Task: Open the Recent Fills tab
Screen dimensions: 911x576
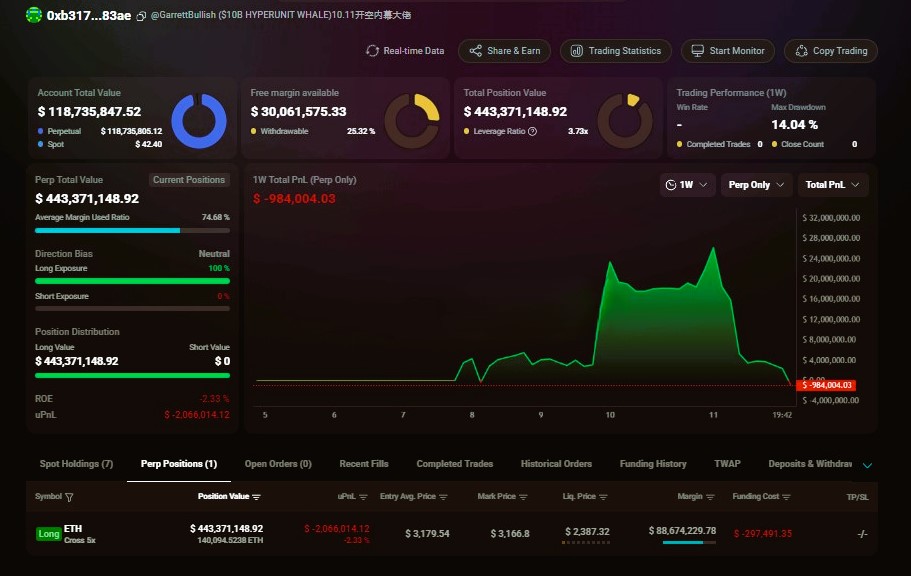Action: (364, 464)
